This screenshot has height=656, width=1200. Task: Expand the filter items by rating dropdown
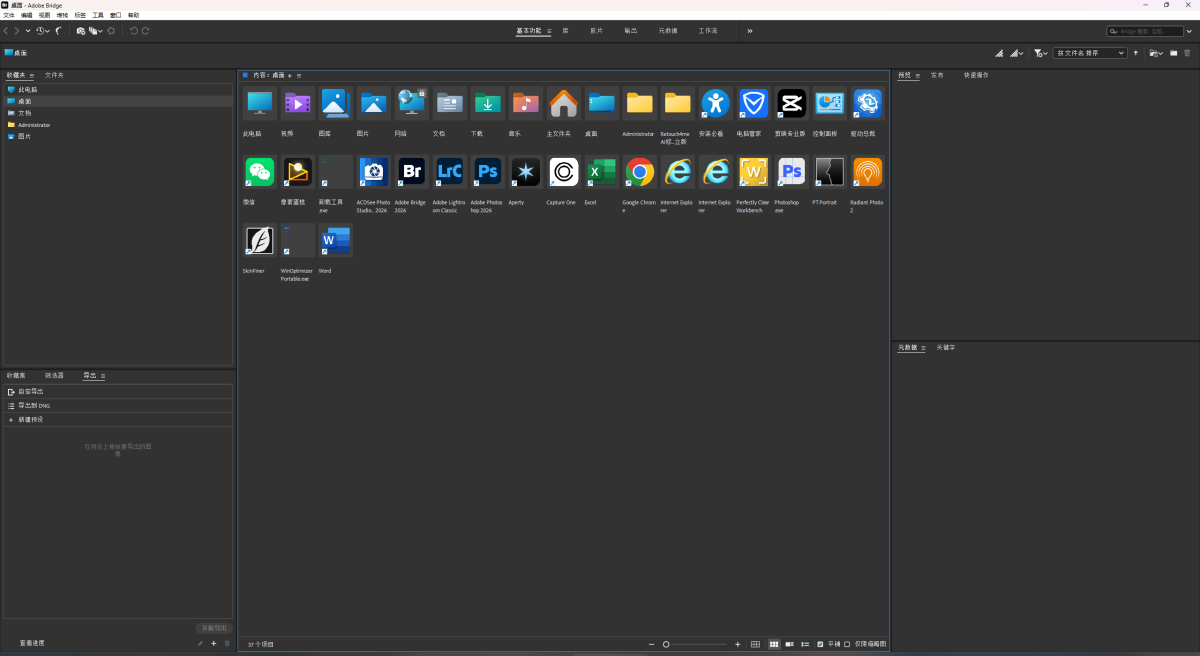click(1041, 53)
